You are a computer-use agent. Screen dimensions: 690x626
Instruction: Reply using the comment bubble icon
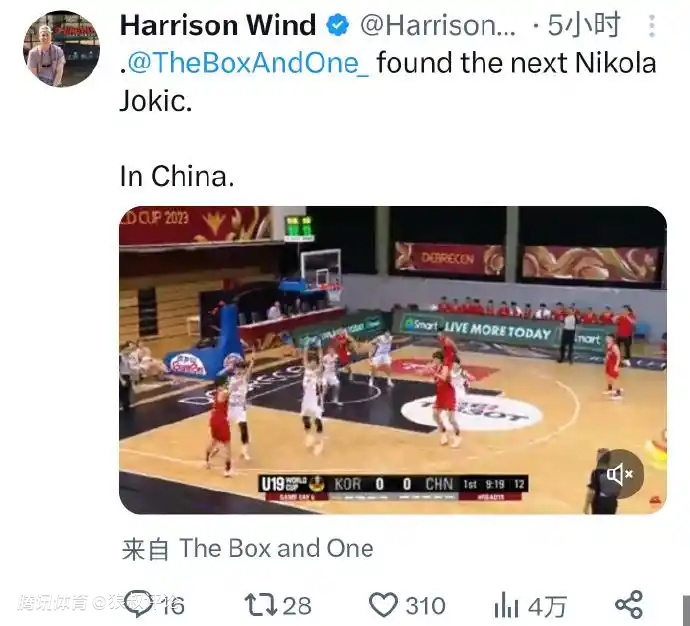click(x=139, y=604)
